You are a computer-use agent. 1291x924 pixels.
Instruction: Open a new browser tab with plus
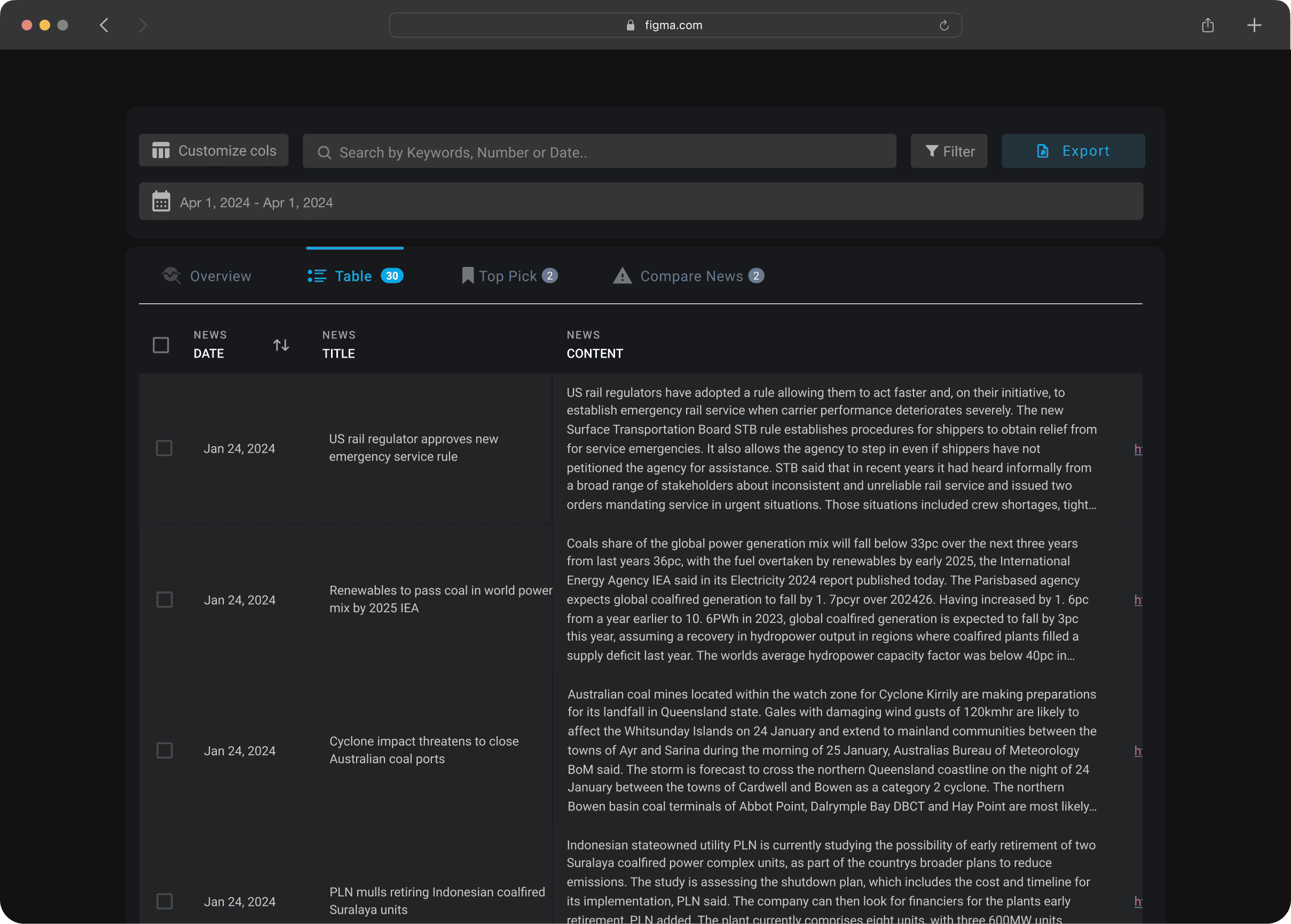(1254, 25)
